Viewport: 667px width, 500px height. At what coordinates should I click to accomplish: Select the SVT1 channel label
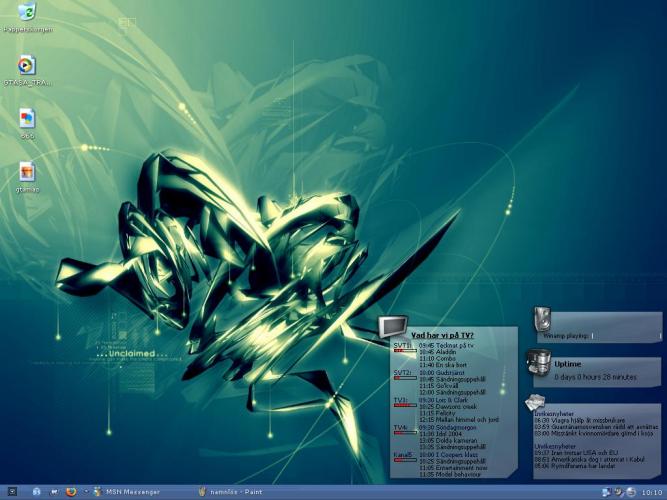(402, 344)
